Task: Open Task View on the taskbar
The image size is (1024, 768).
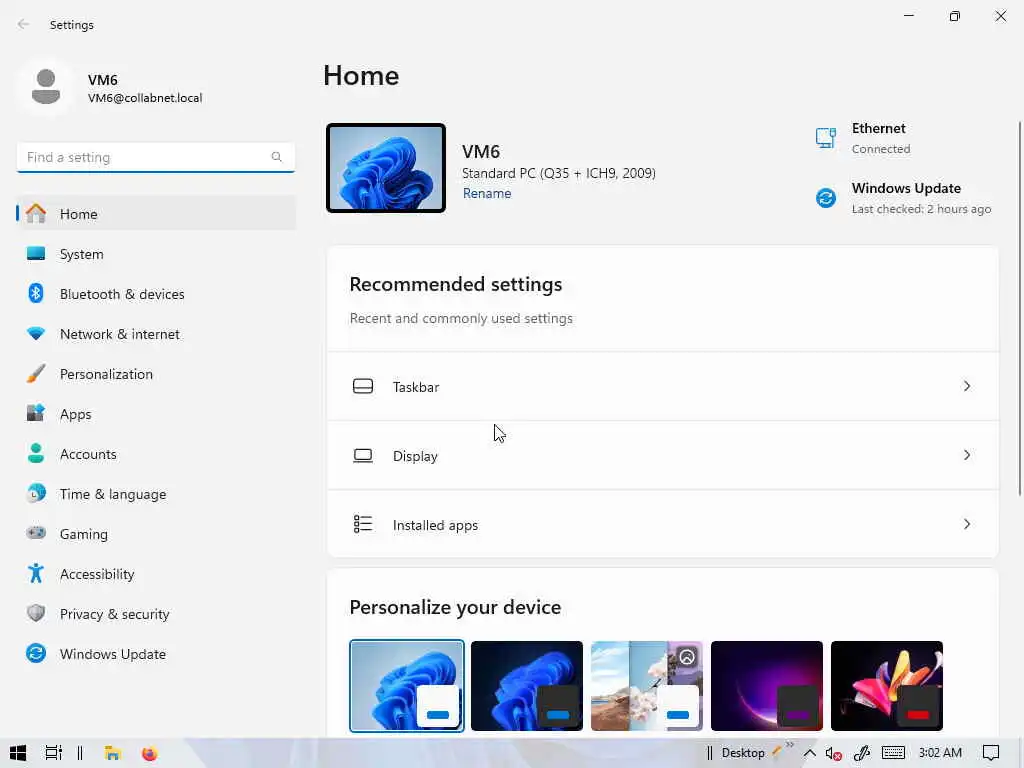Action: (54, 753)
